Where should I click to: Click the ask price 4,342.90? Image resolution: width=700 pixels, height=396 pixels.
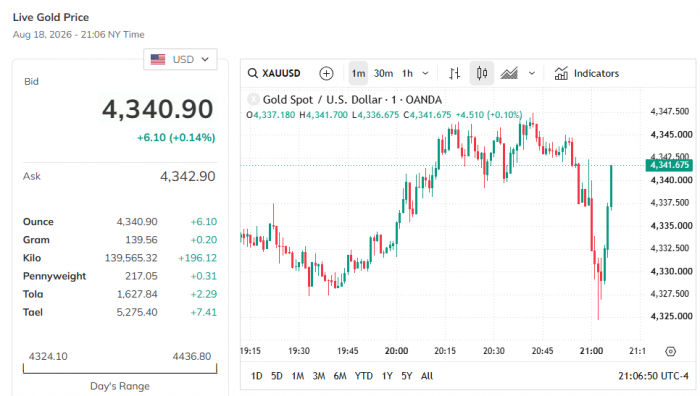tap(188, 176)
